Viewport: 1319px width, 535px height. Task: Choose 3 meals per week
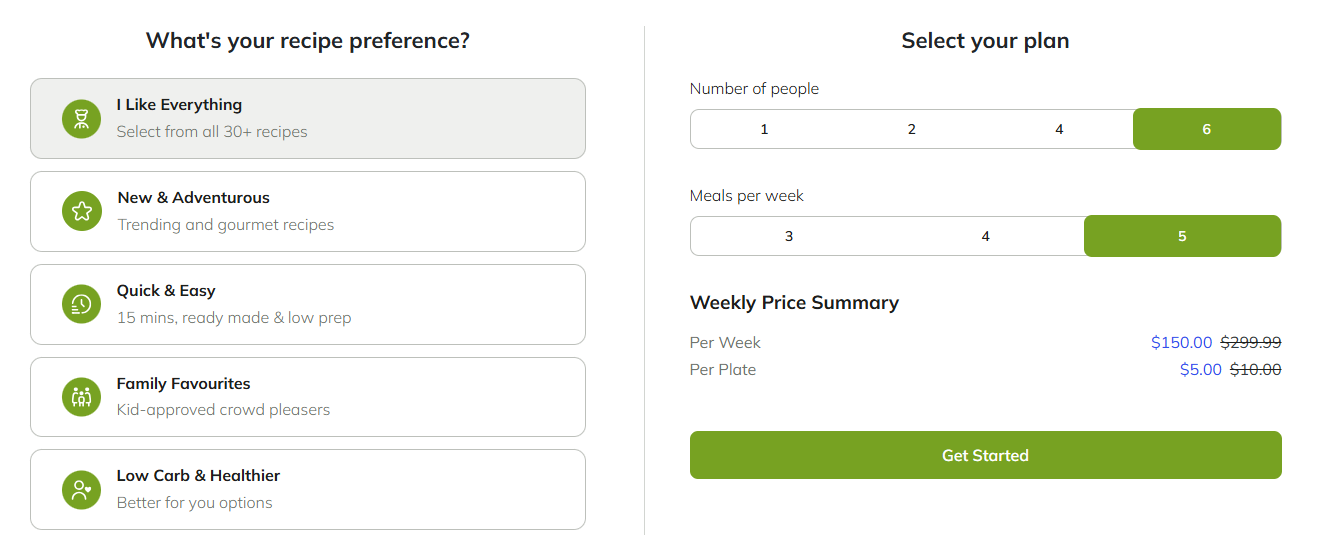[789, 236]
